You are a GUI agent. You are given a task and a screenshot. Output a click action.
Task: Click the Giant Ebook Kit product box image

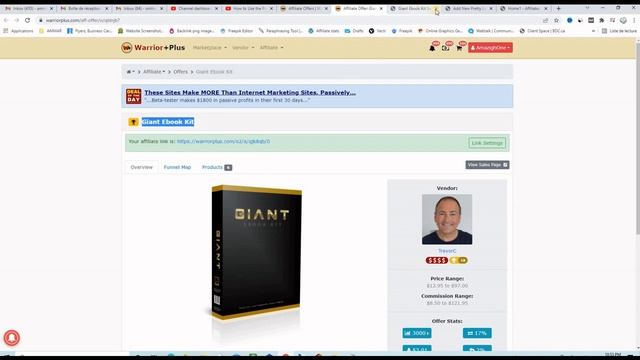(x=256, y=252)
